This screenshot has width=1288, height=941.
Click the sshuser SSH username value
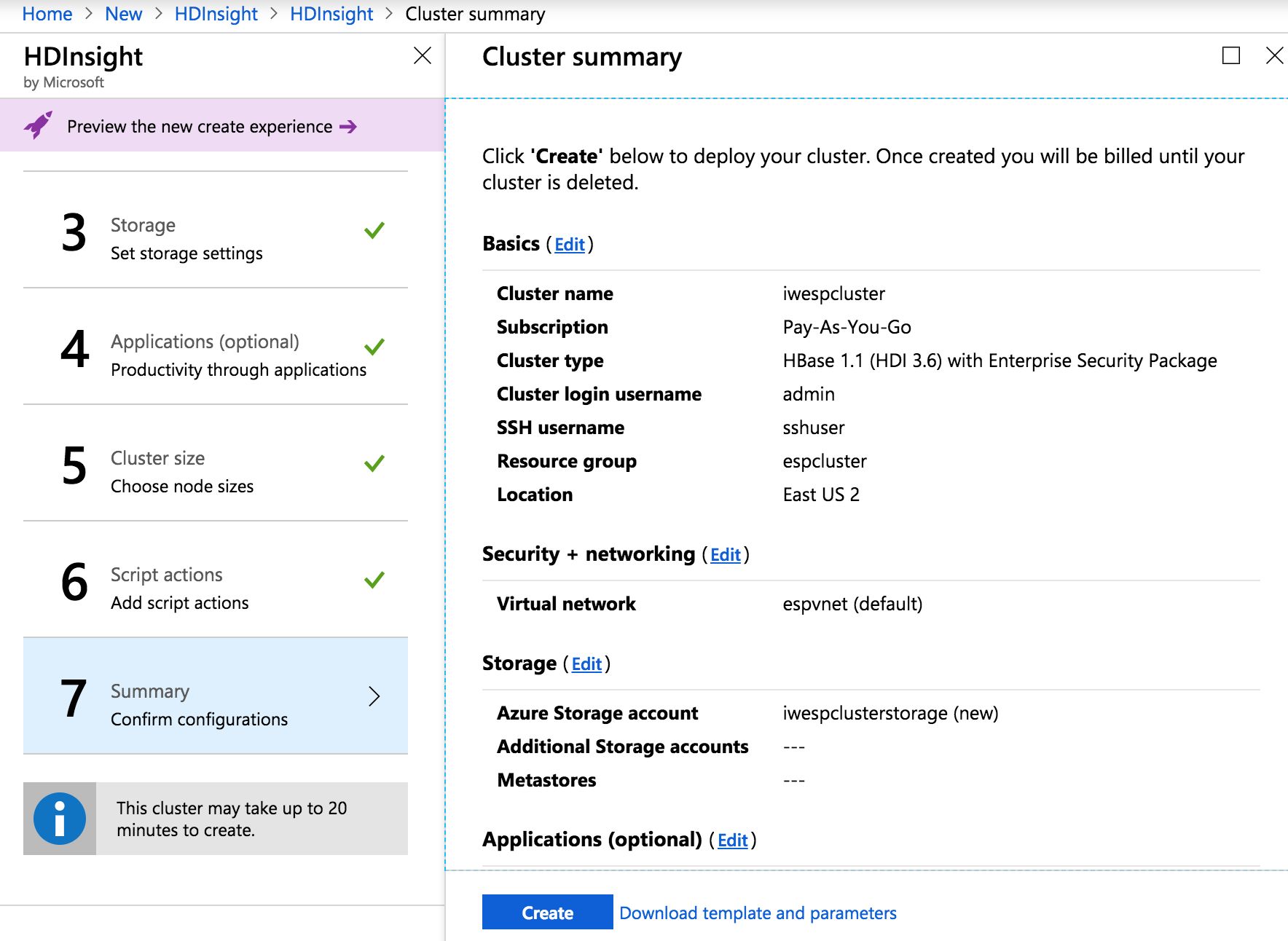tap(814, 428)
